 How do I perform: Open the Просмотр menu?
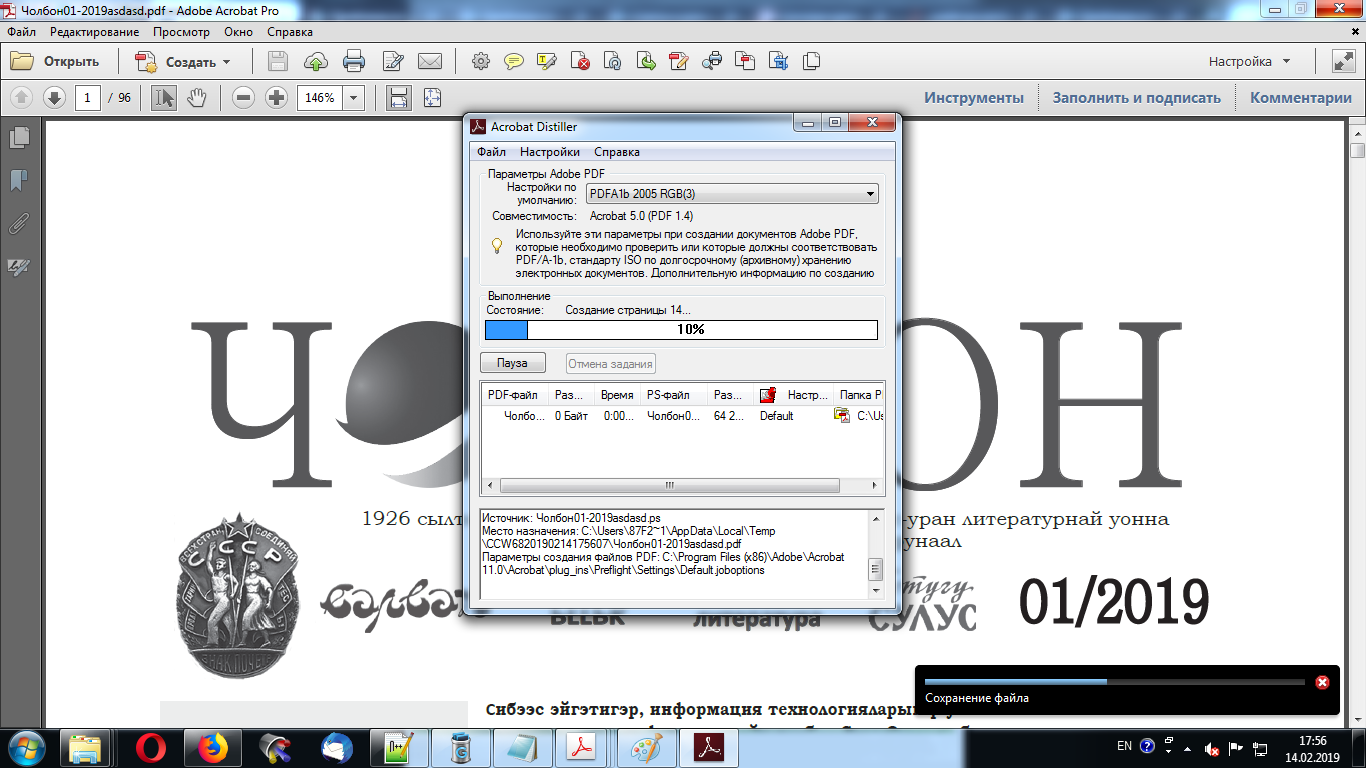point(181,32)
